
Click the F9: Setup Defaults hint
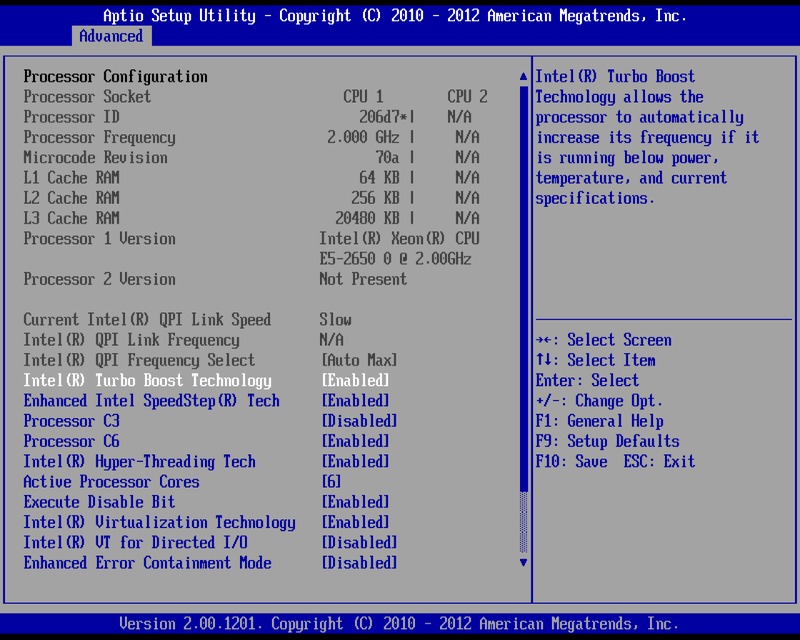607,441
